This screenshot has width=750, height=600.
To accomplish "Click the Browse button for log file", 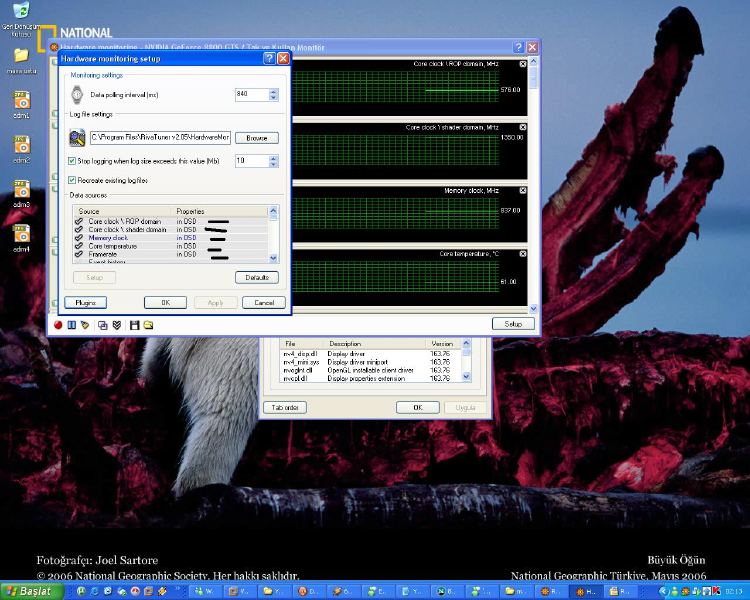I will coord(257,138).
